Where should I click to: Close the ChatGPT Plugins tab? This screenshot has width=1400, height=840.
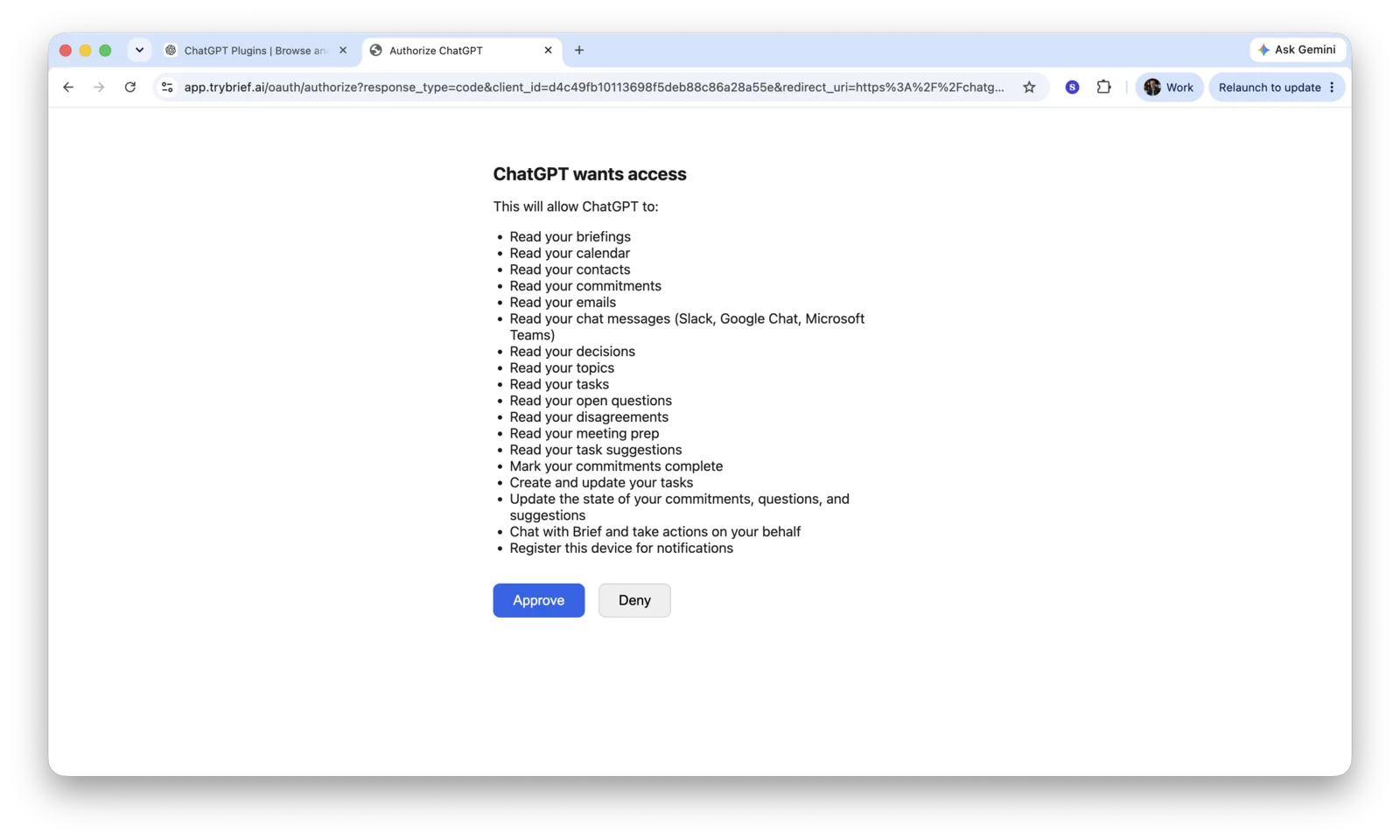[343, 51]
